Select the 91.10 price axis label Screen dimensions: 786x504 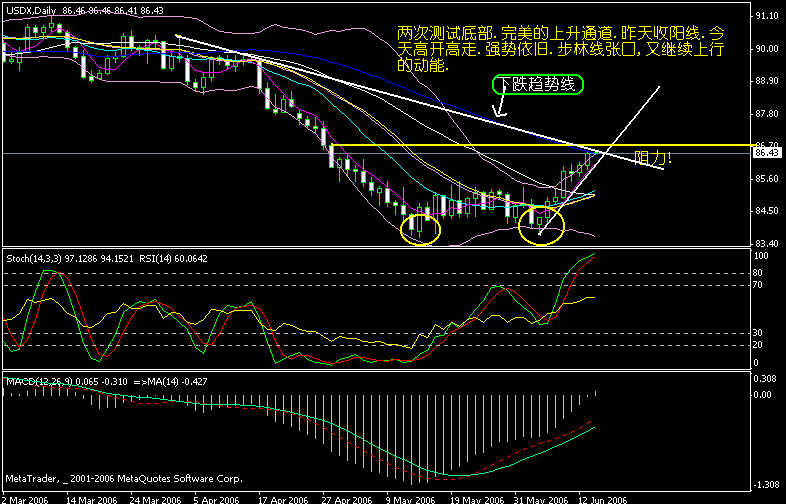click(x=767, y=16)
